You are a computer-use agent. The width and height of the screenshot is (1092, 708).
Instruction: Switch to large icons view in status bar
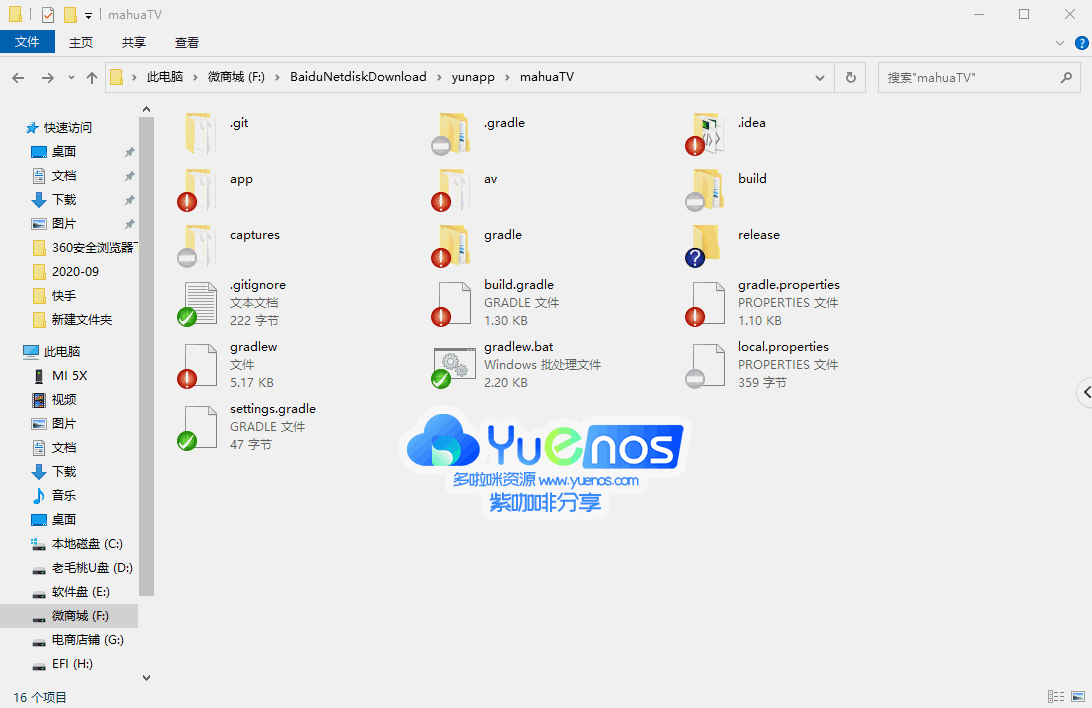tap(1076, 697)
